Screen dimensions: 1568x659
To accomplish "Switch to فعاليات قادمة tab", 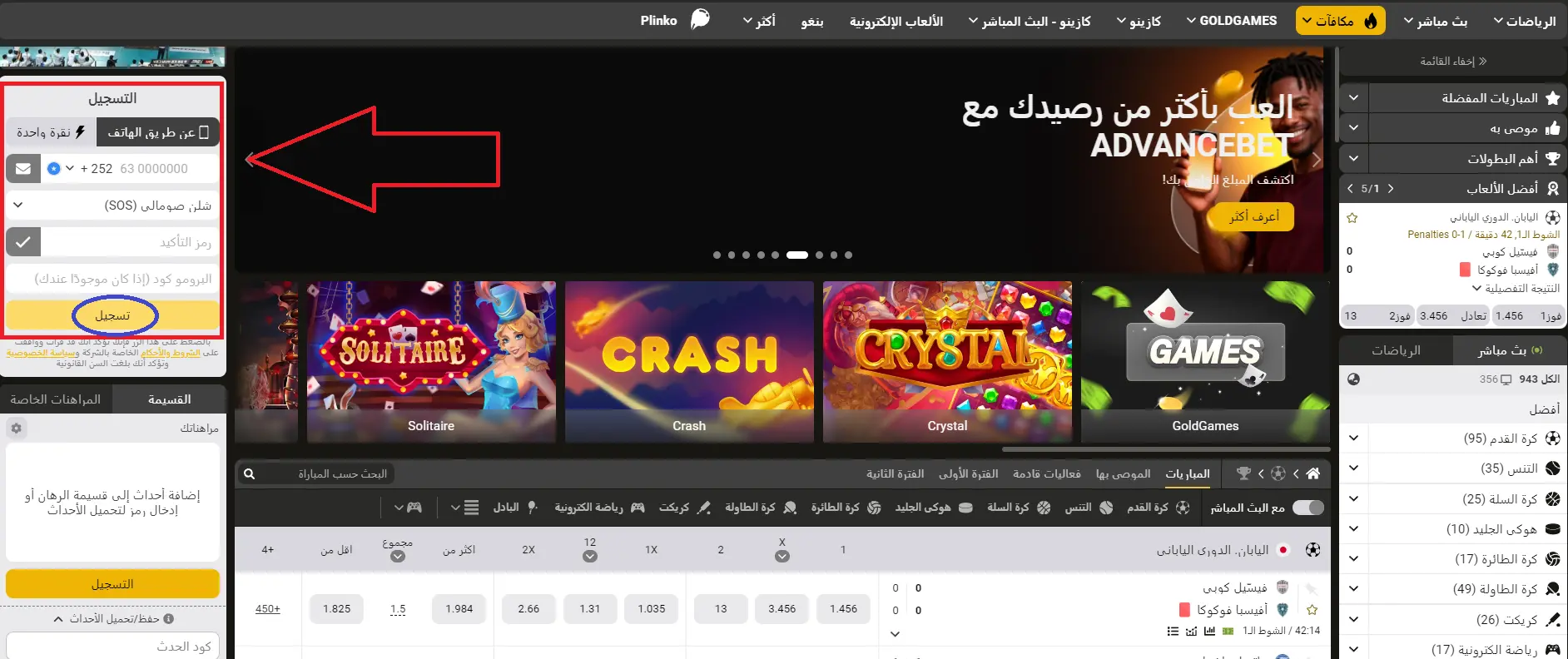I will [1047, 473].
